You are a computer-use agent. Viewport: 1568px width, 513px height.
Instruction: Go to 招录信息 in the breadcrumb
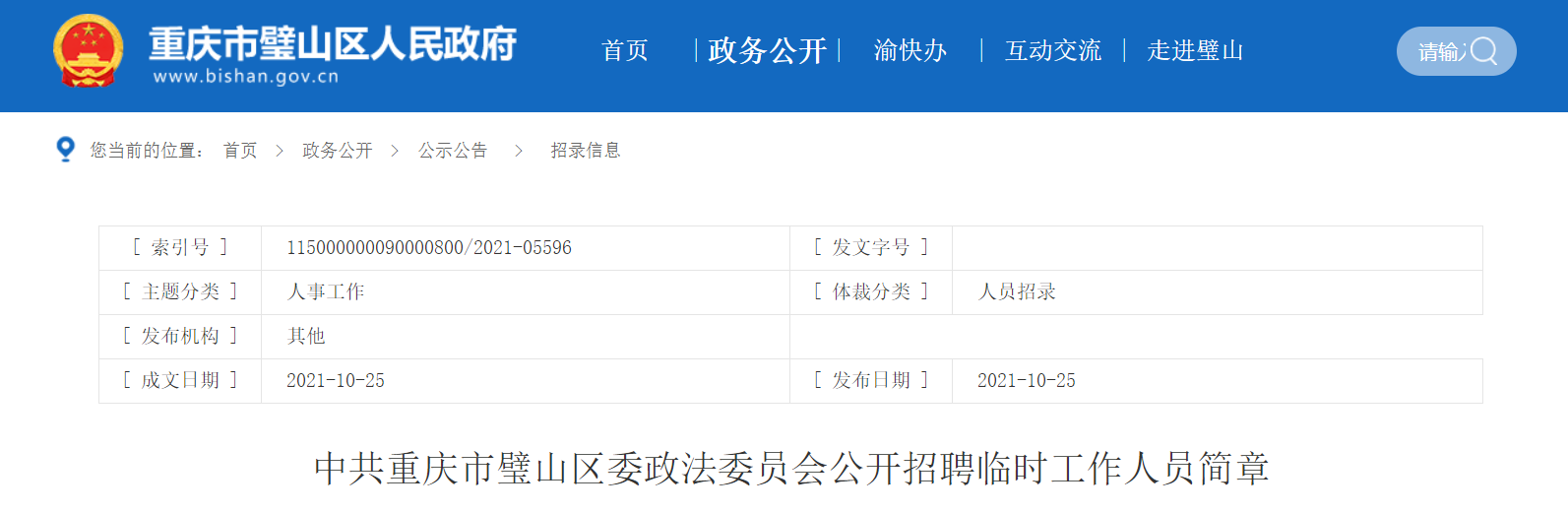tap(586, 151)
